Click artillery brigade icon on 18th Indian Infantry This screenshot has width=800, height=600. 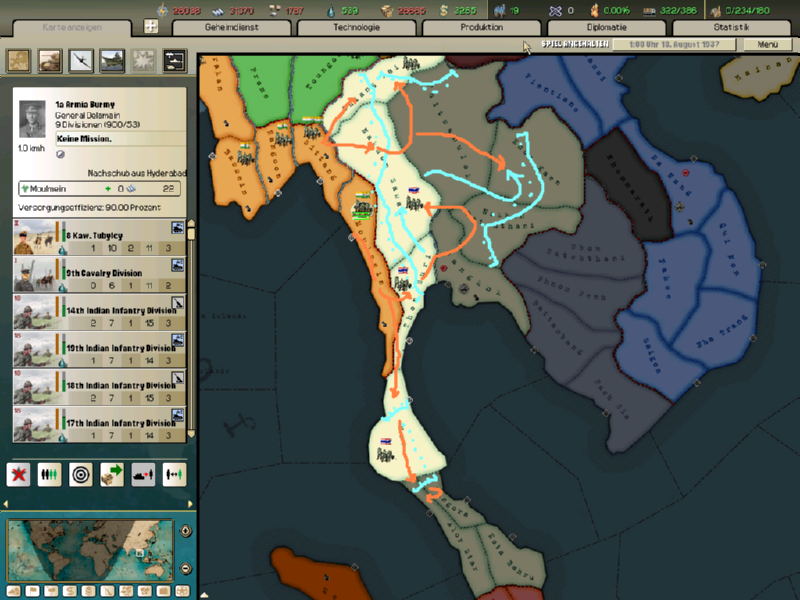click(178, 378)
